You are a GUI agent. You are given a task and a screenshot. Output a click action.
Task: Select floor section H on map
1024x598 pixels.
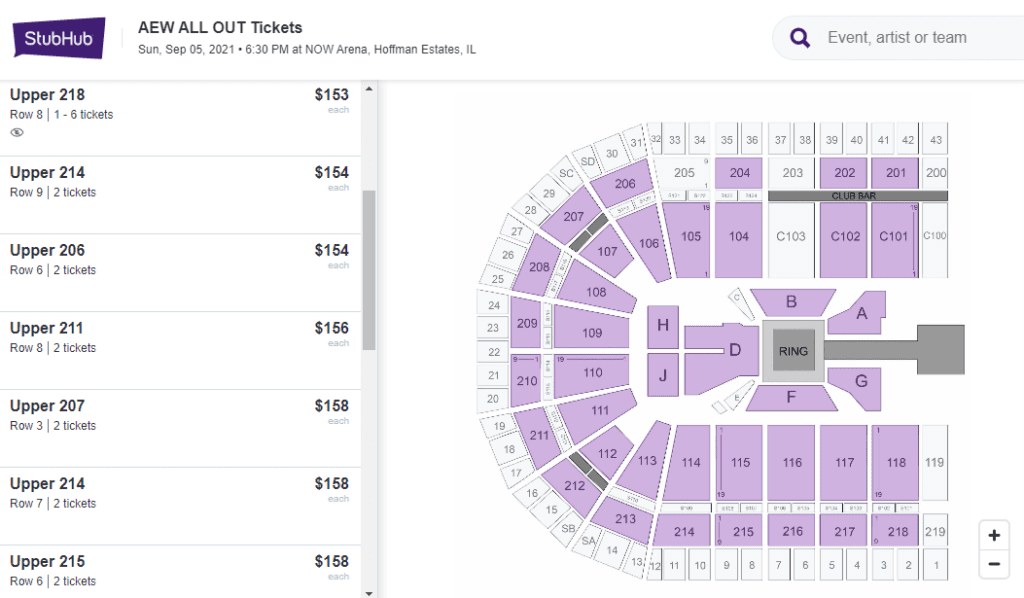click(x=663, y=326)
